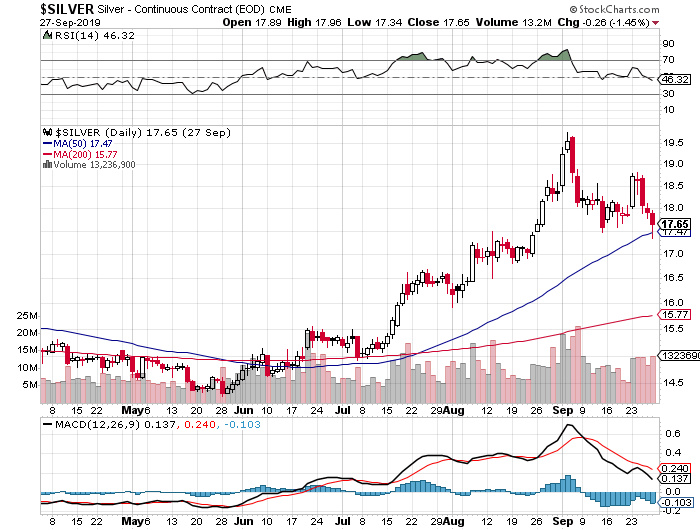The image size is (700, 530).
Task: Click the blue MA(50) legend marker
Action: pos(45,143)
